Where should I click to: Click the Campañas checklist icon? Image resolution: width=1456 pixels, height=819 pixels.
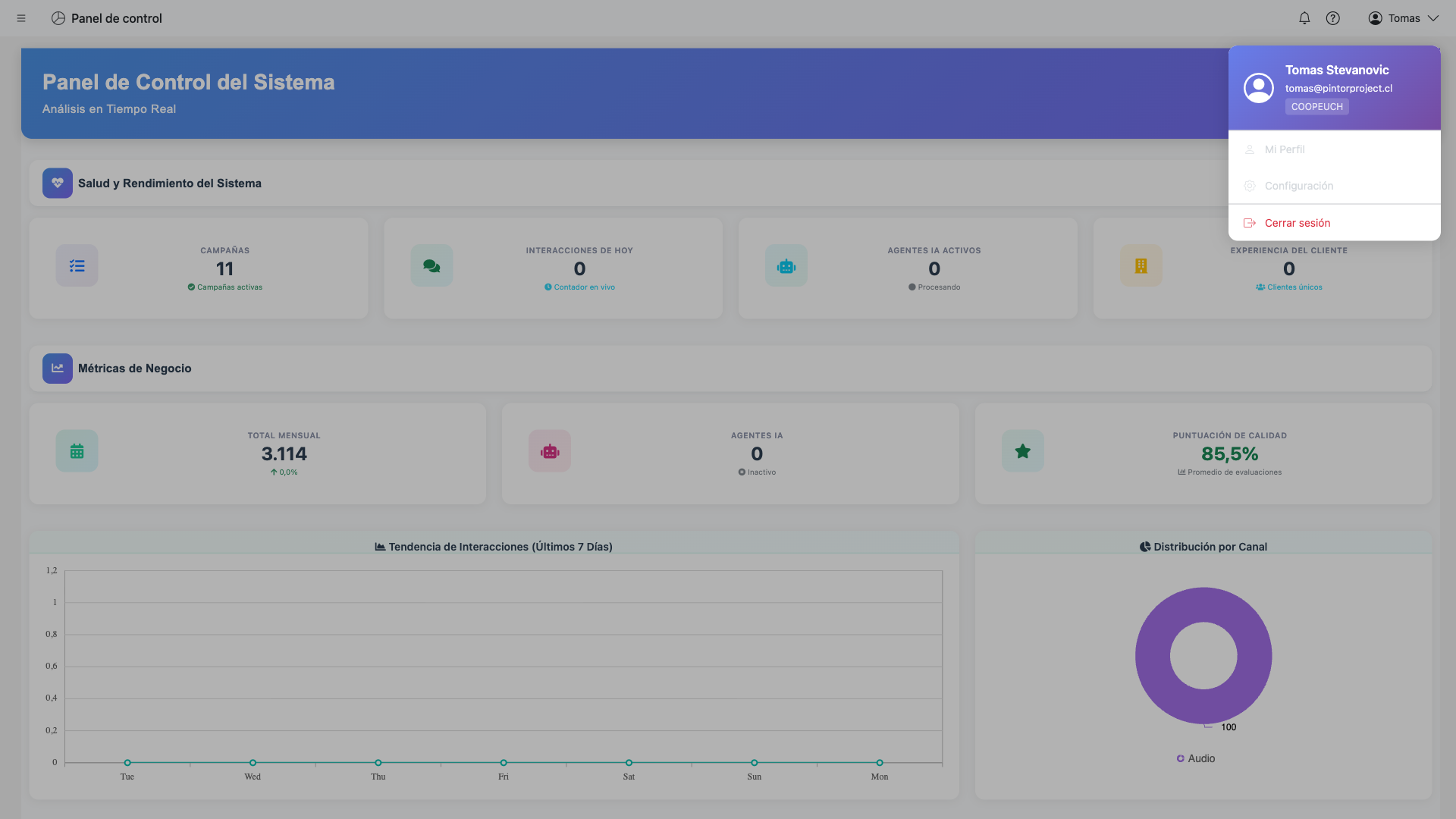point(77,265)
